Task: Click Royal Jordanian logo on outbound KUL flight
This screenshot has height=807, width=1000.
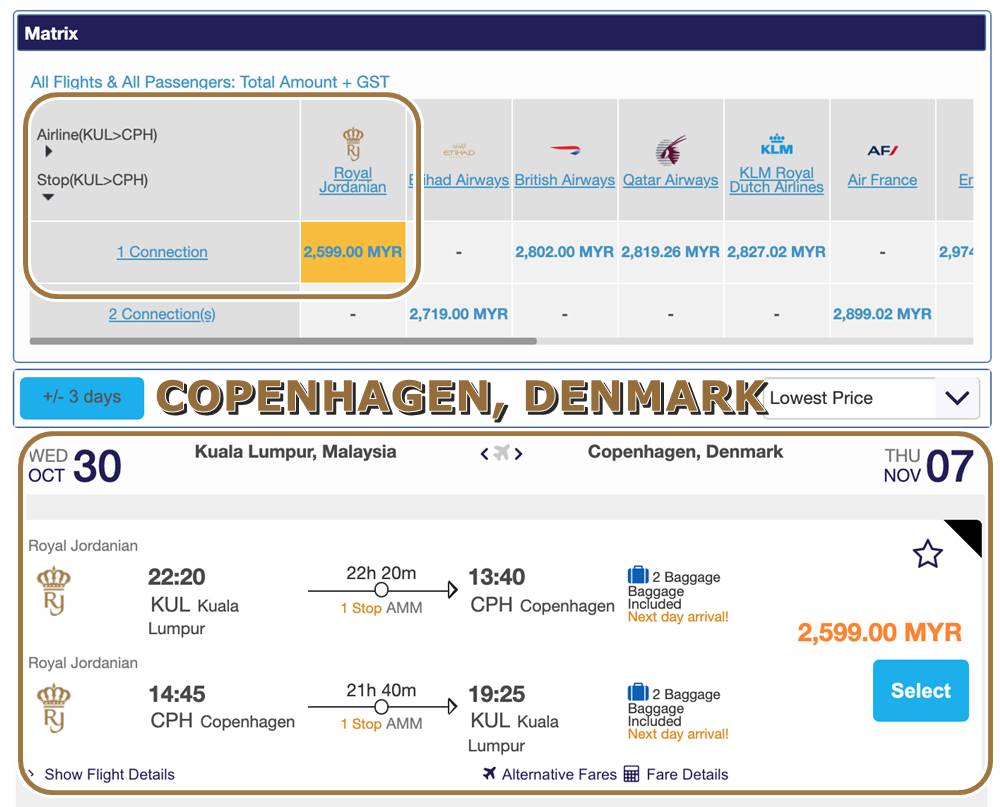Action: [54, 590]
